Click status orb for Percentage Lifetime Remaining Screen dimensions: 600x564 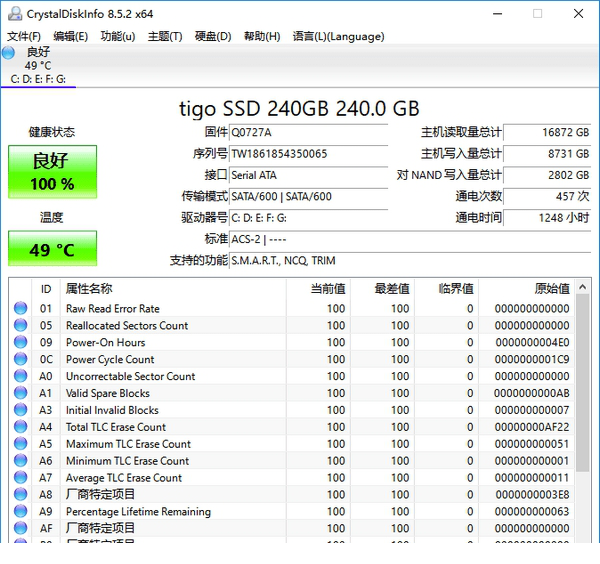[20, 512]
